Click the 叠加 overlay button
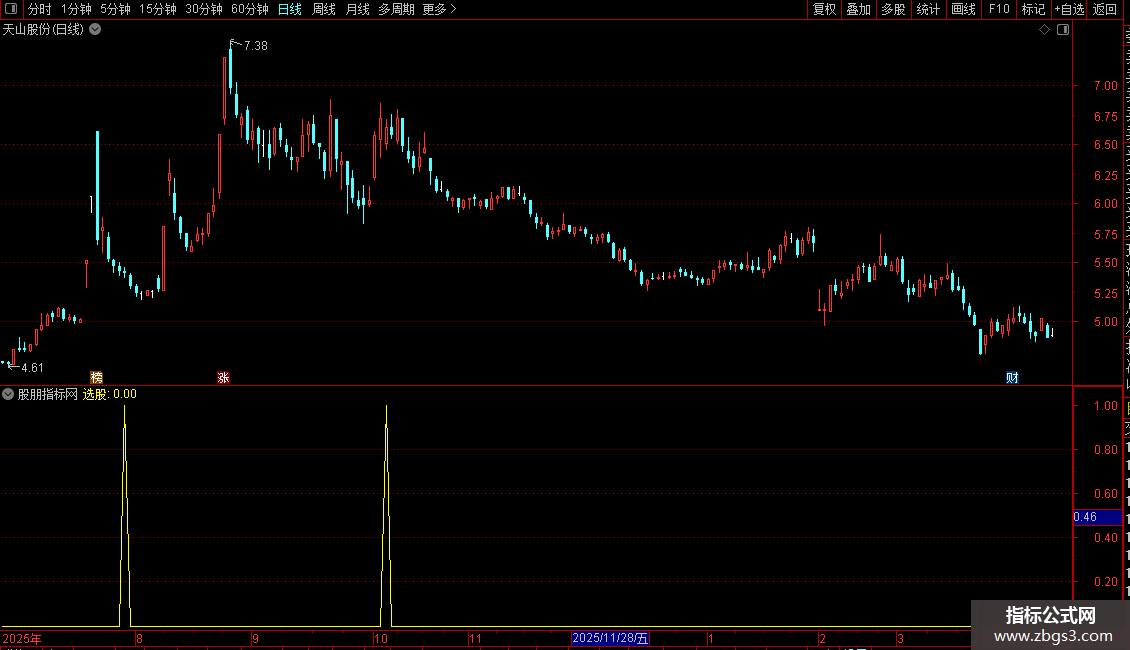This screenshot has width=1130, height=650. click(858, 9)
